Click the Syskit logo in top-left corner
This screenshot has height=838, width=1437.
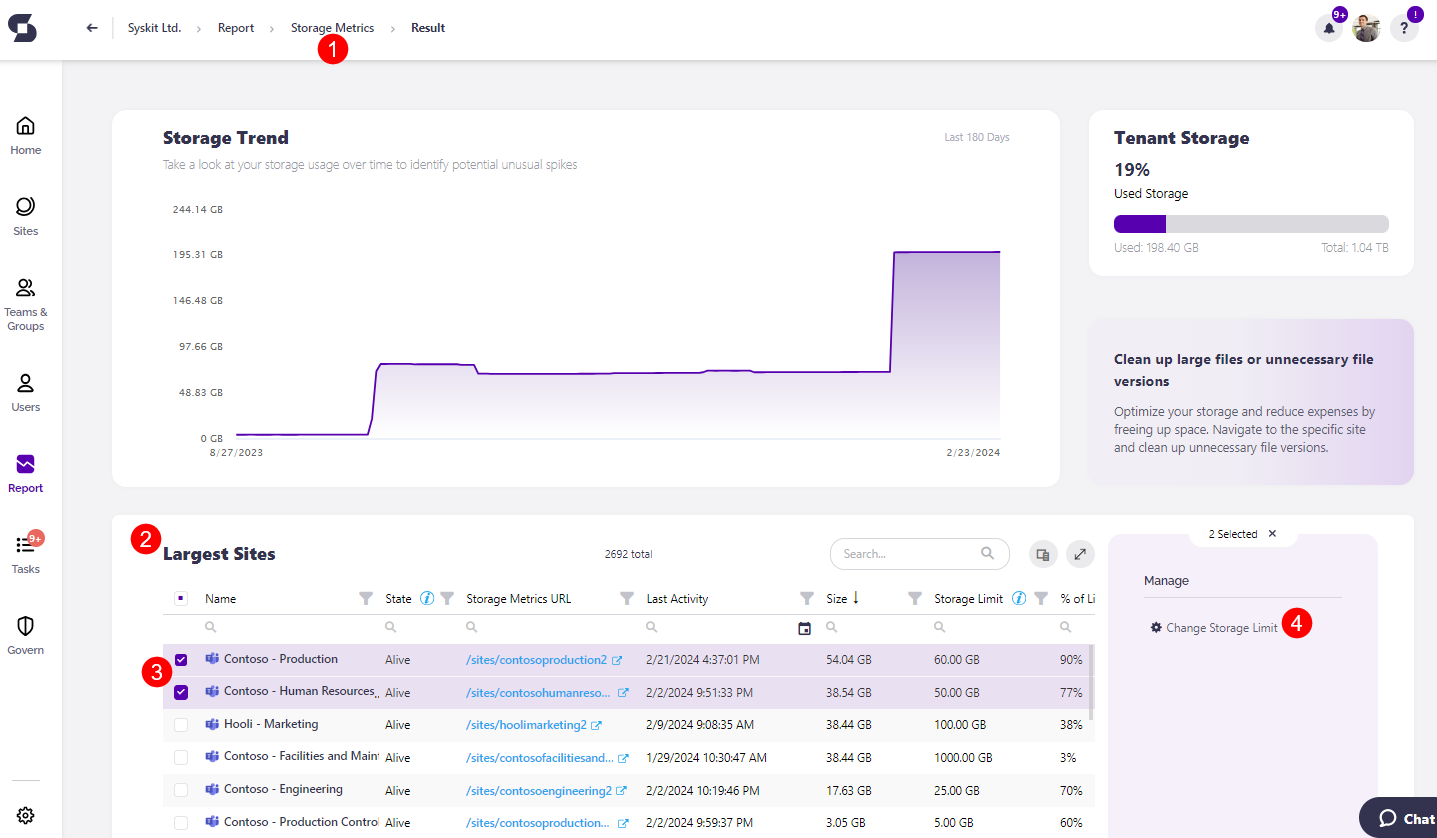[x=22, y=28]
